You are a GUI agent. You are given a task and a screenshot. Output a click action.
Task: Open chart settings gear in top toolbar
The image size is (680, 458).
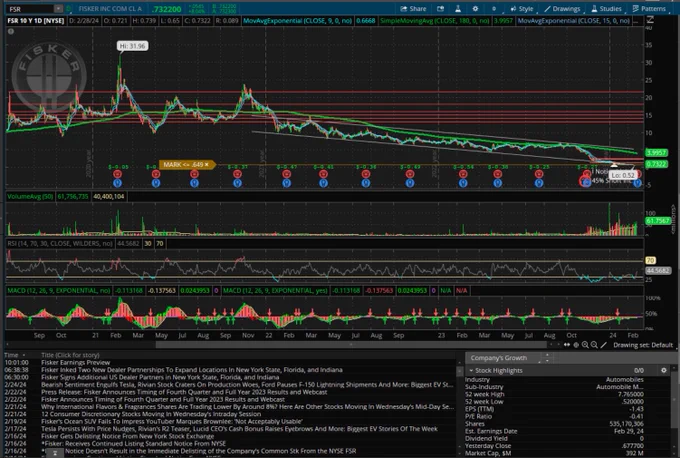pyautogui.click(x=475, y=9)
